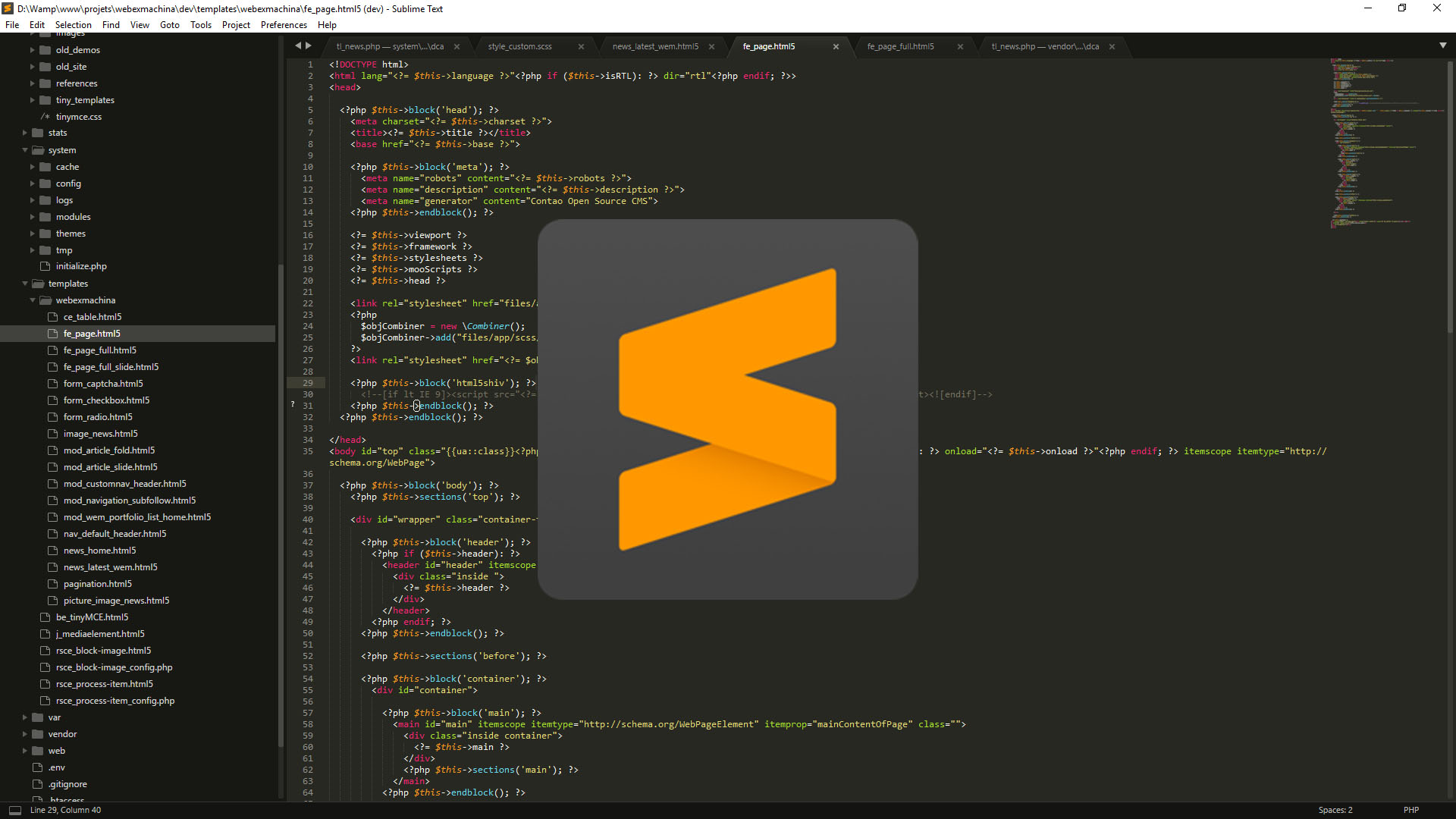Open the Preferences menu
Screen dimensions: 1456x819
pos(284,25)
